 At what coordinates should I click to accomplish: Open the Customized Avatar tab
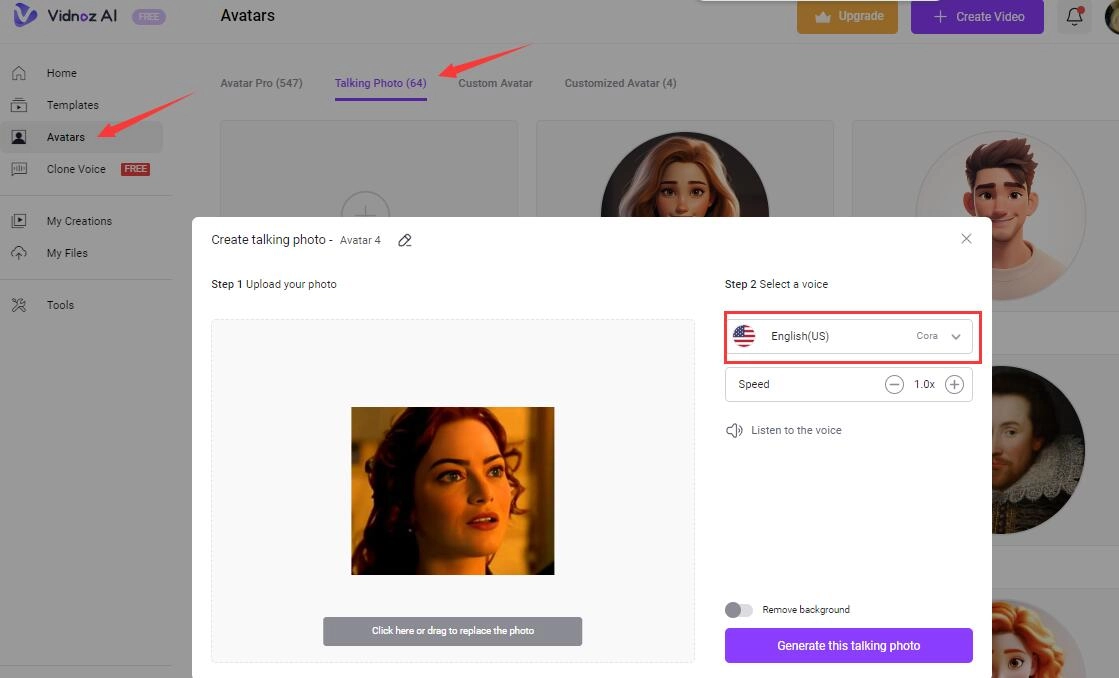pyautogui.click(x=620, y=83)
